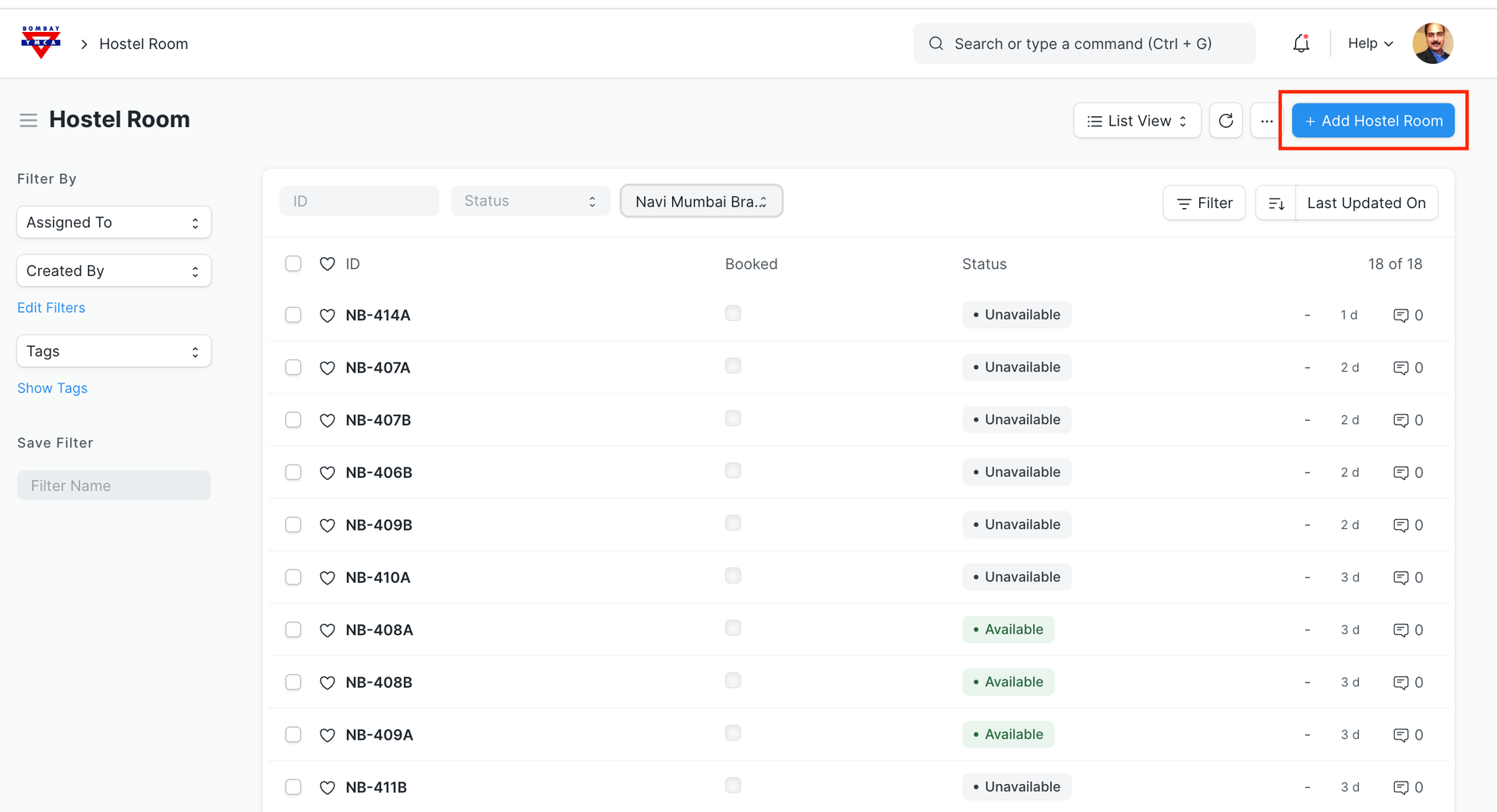
Task: Open the Help menu
Action: [x=1370, y=44]
